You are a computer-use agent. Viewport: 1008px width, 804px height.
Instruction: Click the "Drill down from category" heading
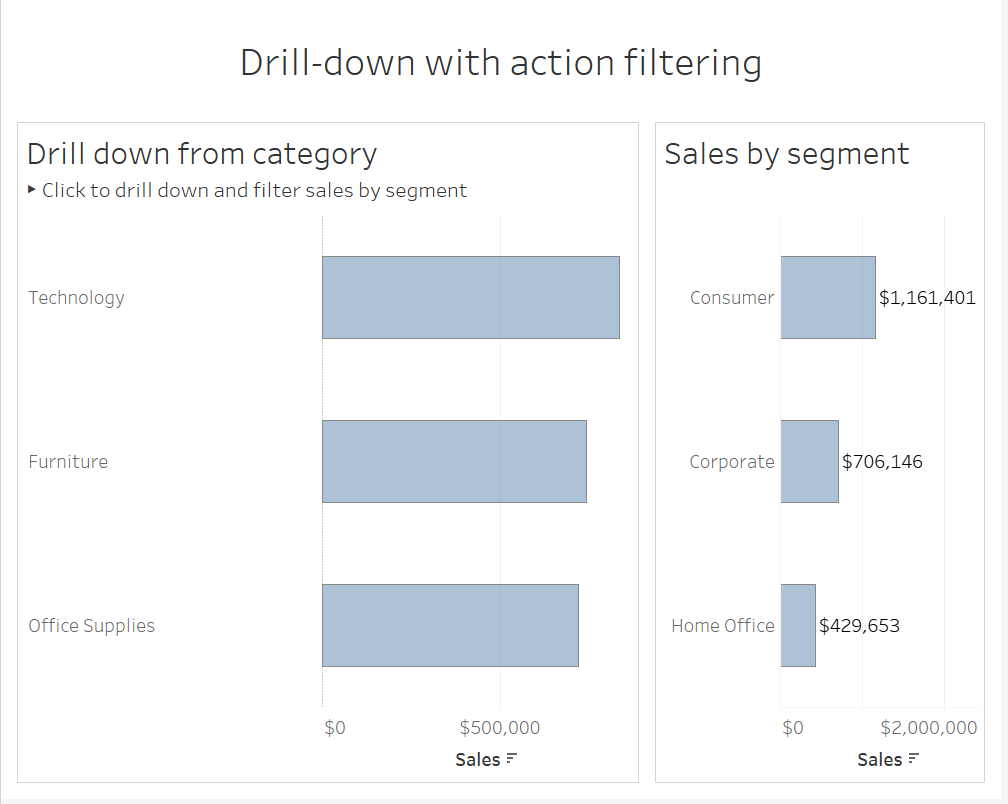202,154
